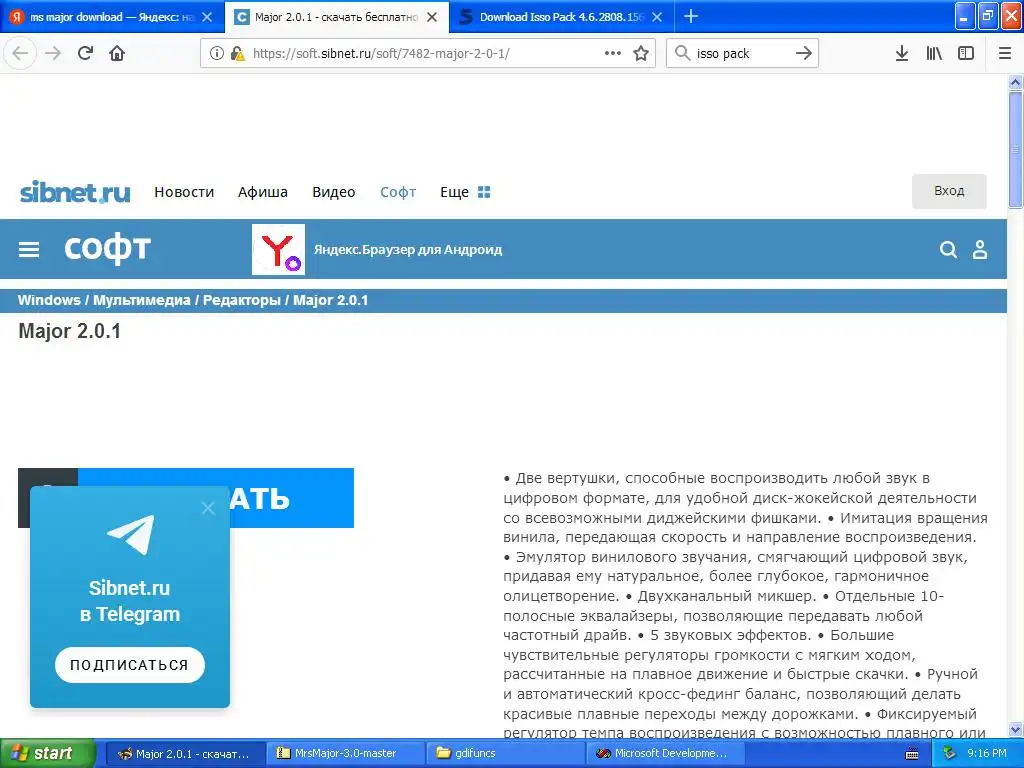Viewport: 1024px width, 768px height.
Task: Close the Telegram popup
Action: pyautogui.click(x=208, y=507)
